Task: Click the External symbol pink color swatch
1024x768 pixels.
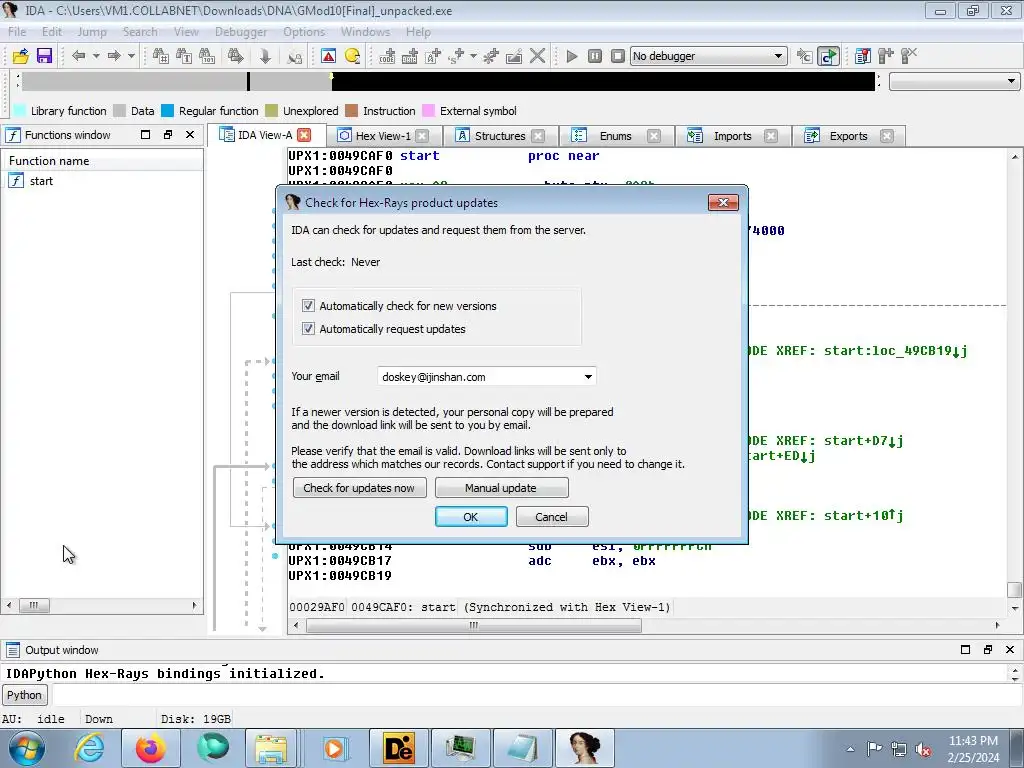Action: coord(429,111)
